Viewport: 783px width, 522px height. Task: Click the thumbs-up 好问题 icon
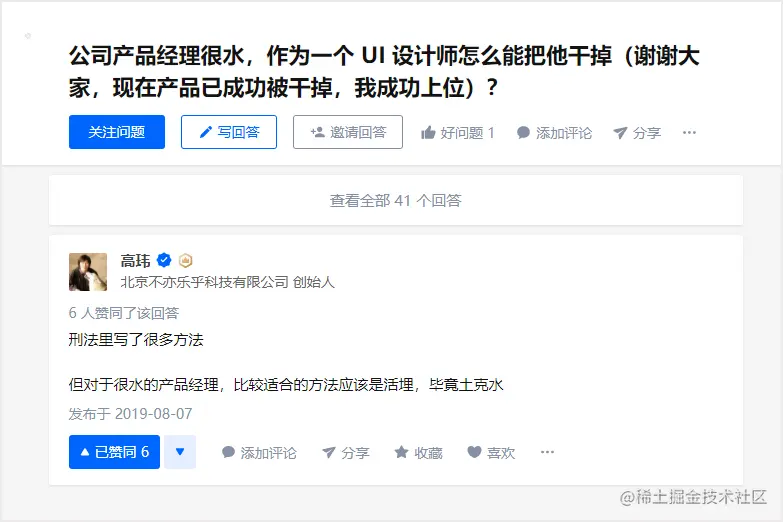[428, 133]
